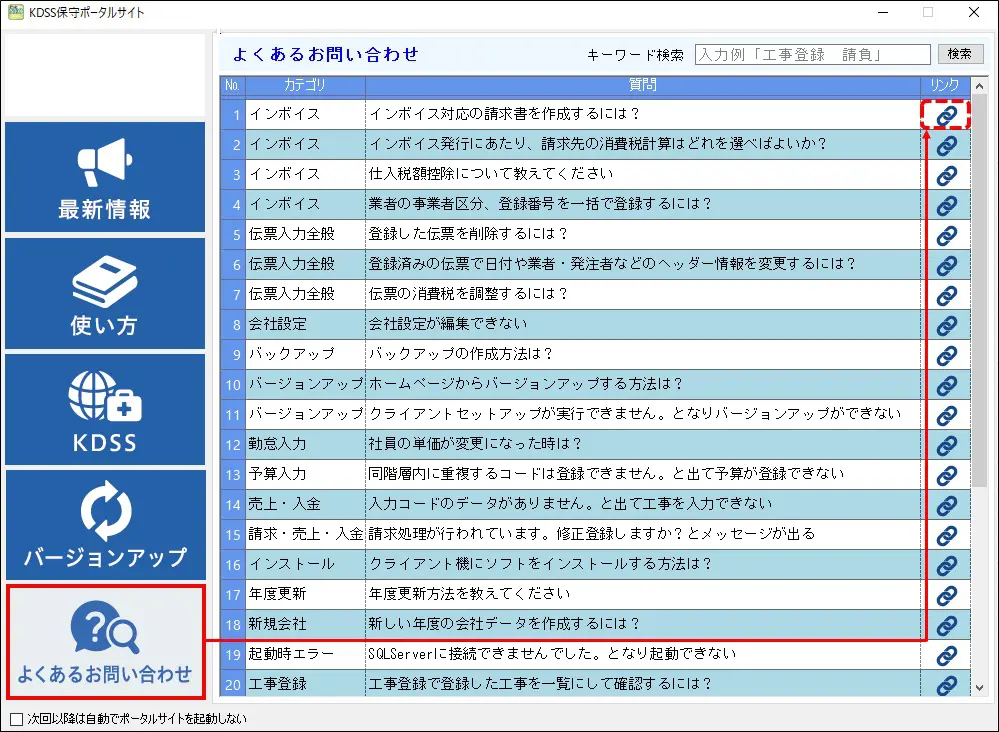Open link icon for row 5 登録した伝票を削除
Image resolution: width=999 pixels, height=732 pixels.
(946, 235)
